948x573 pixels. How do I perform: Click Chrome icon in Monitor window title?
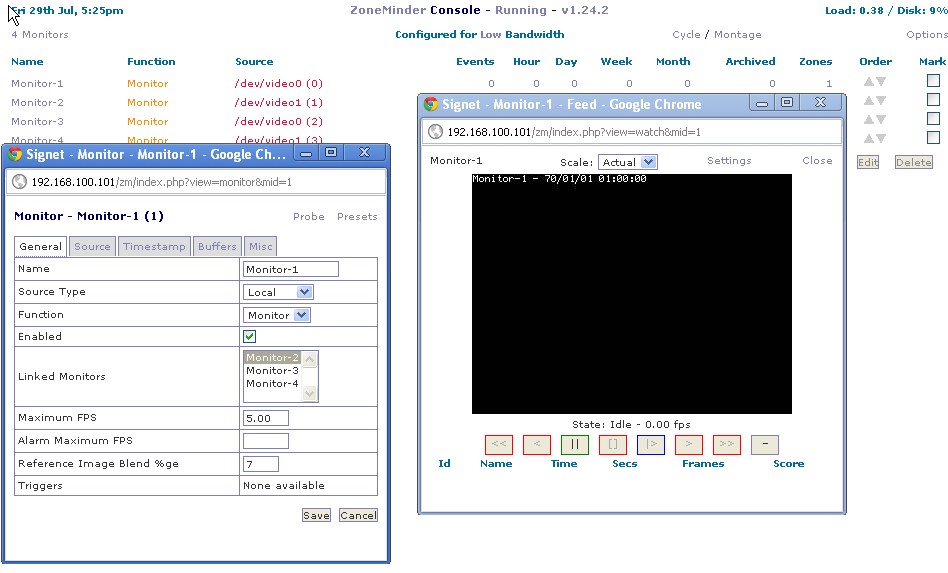click(15, 154)
